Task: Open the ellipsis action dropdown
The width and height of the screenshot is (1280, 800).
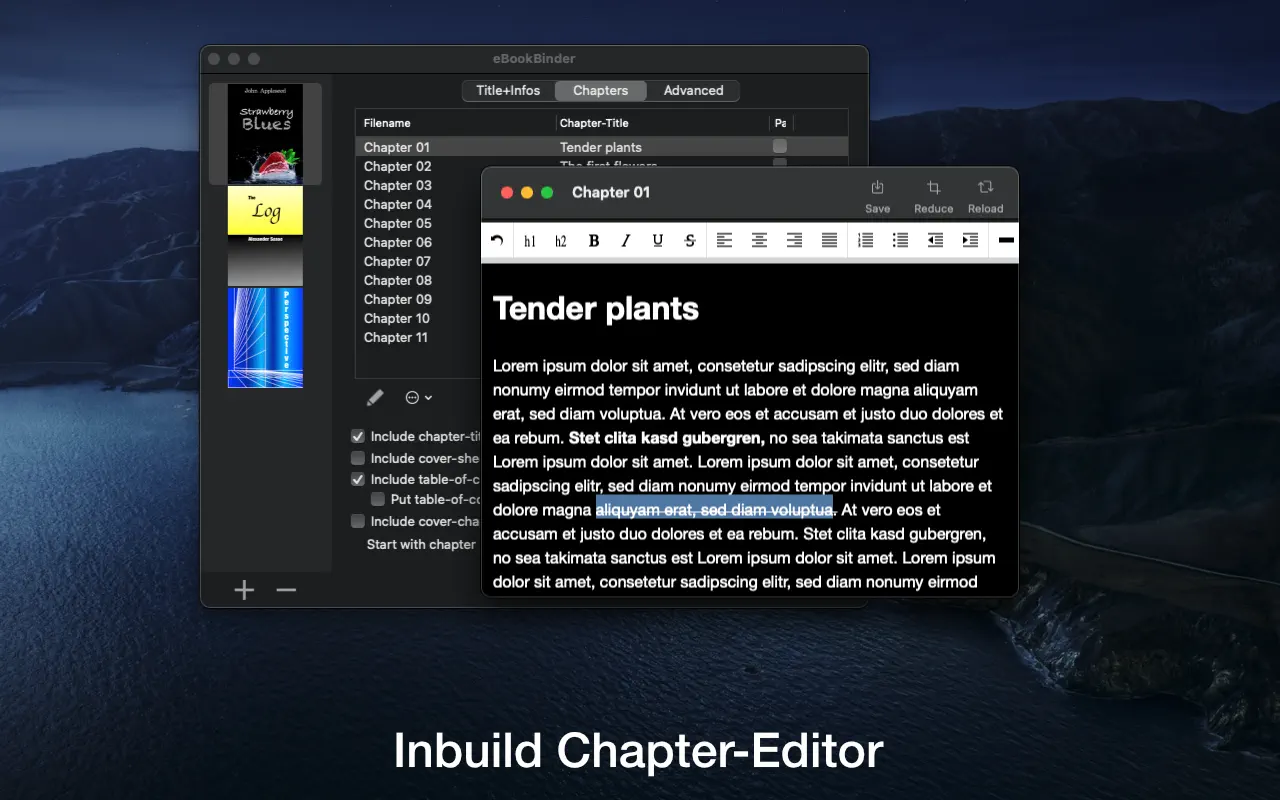Action: coord(418,398)
